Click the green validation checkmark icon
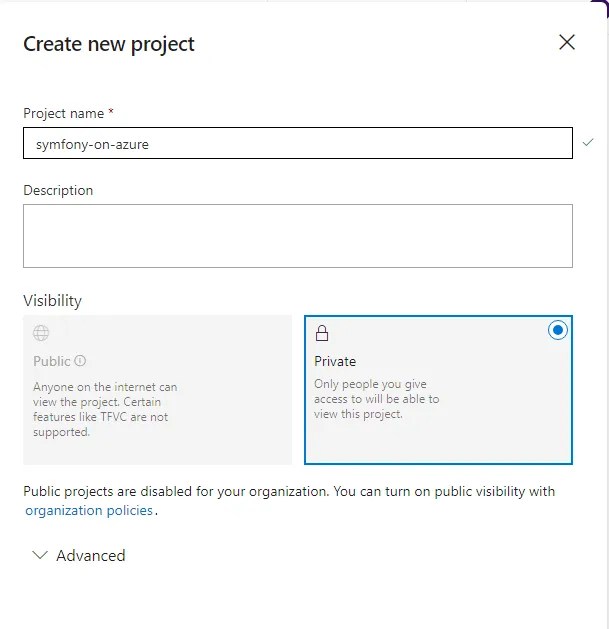The height and width of the screenshot is (629, 609). (588, 142)
